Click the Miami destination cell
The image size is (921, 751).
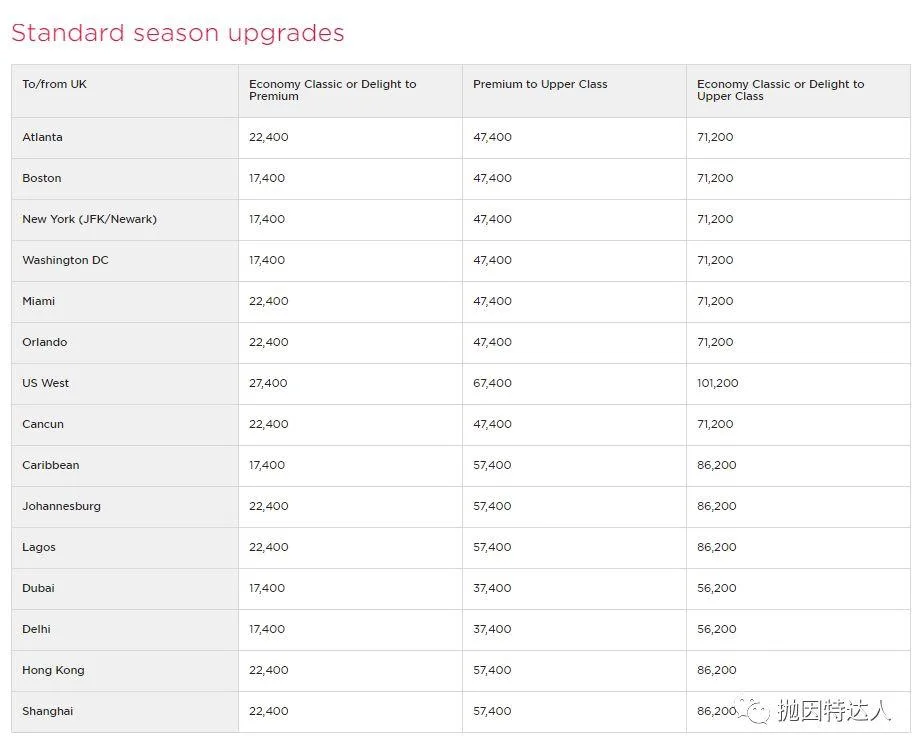point(39,301)
